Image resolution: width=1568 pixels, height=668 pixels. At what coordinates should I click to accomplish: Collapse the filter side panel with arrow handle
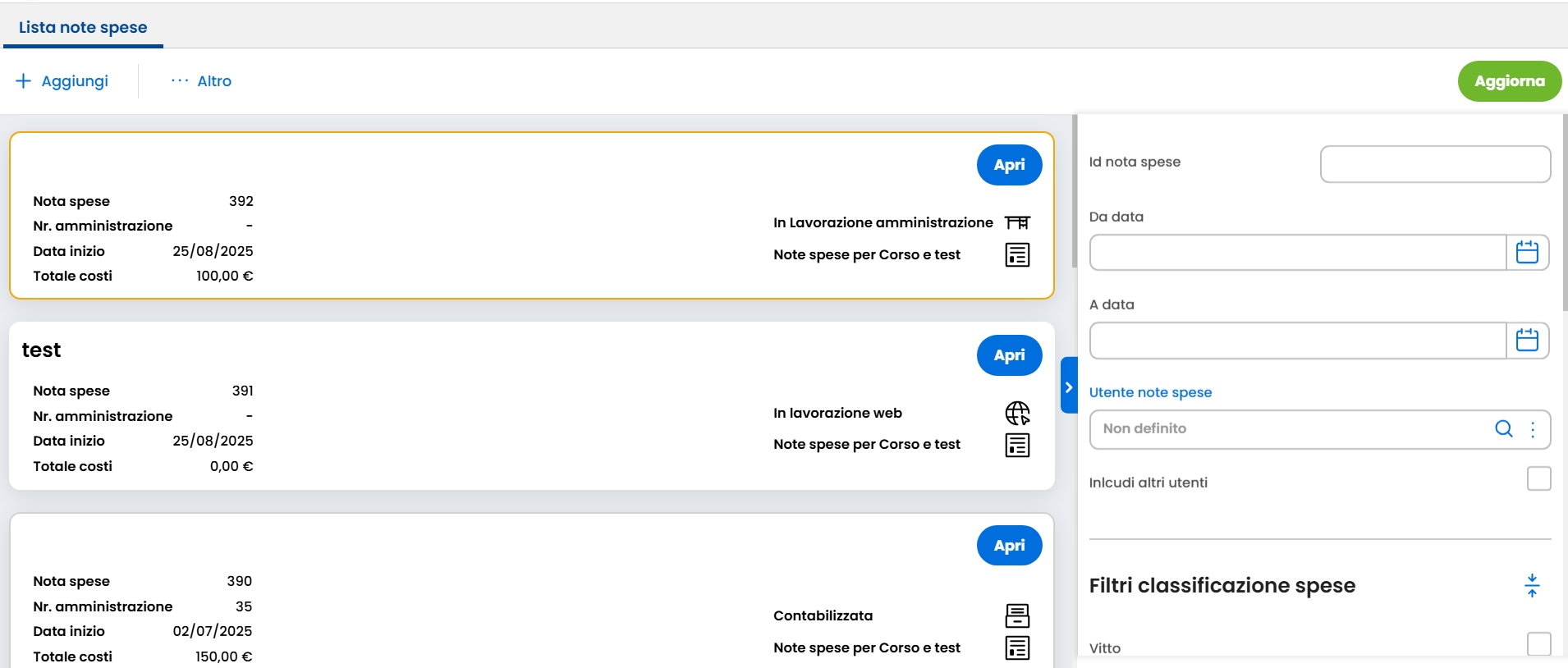pyautogui.click(x=1068, y=387)
